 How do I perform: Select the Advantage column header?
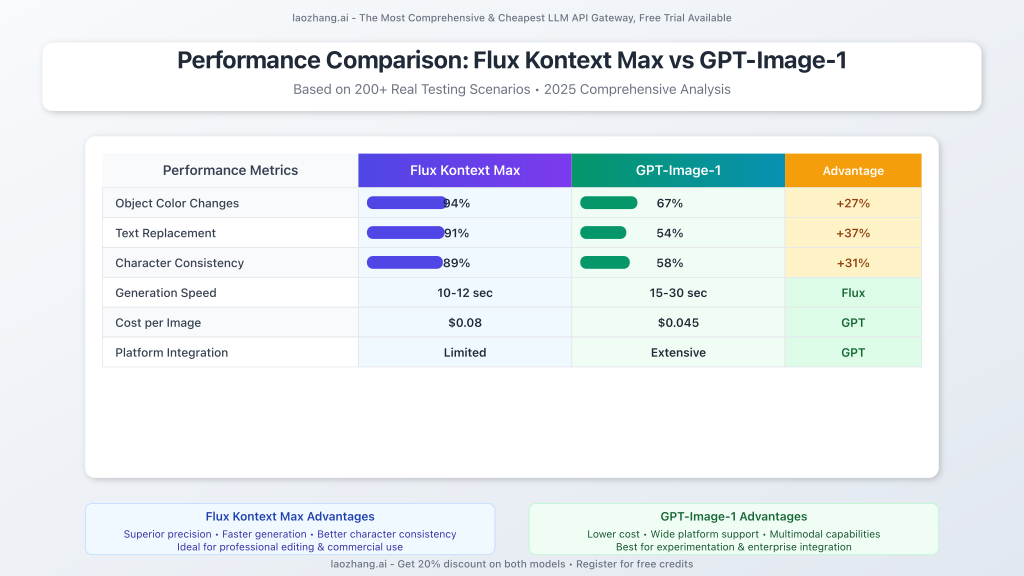pos(853,170)
